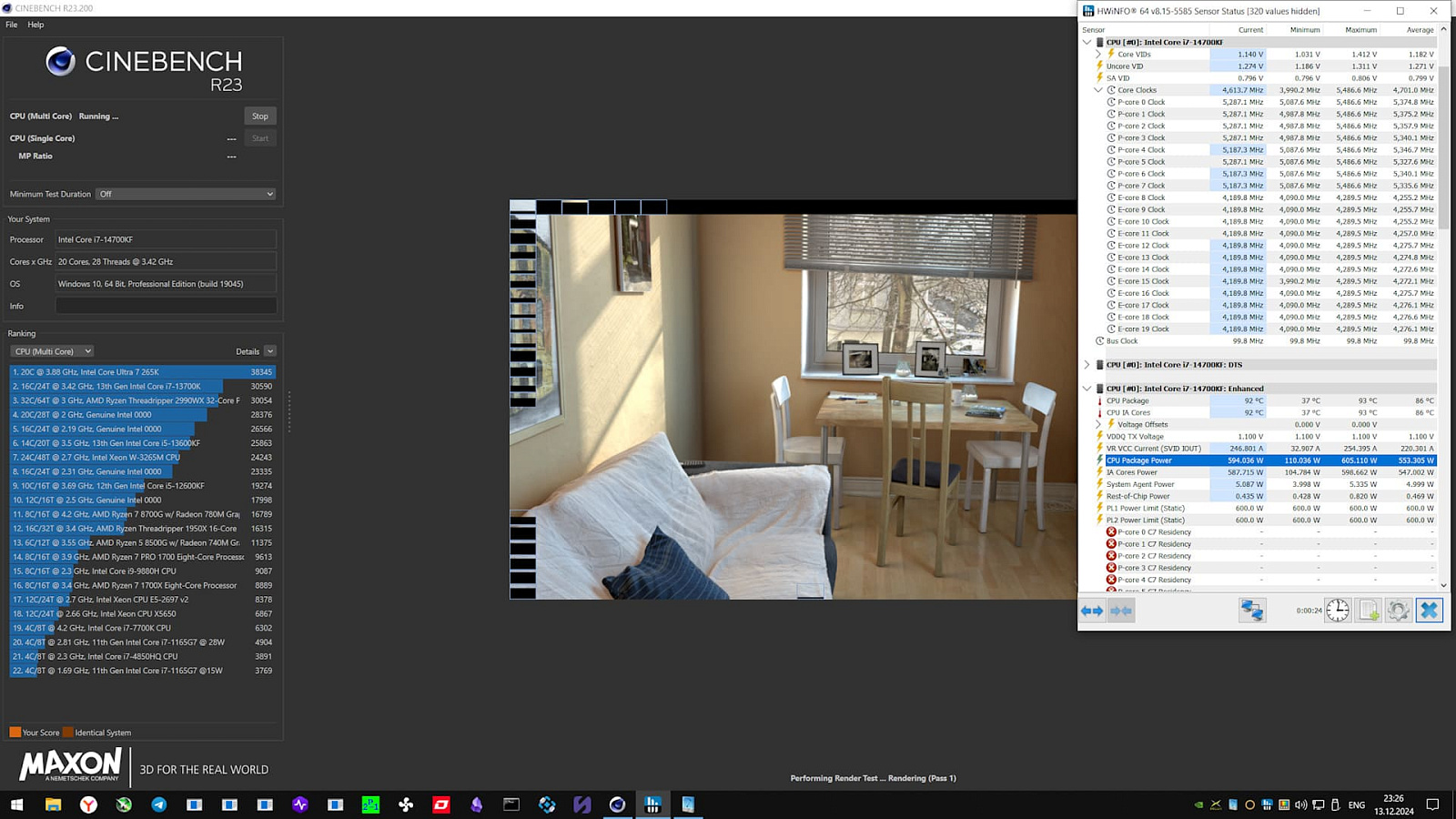Open the fan-shaped taskbar app

pyautogui.click(x=406, y=804)
